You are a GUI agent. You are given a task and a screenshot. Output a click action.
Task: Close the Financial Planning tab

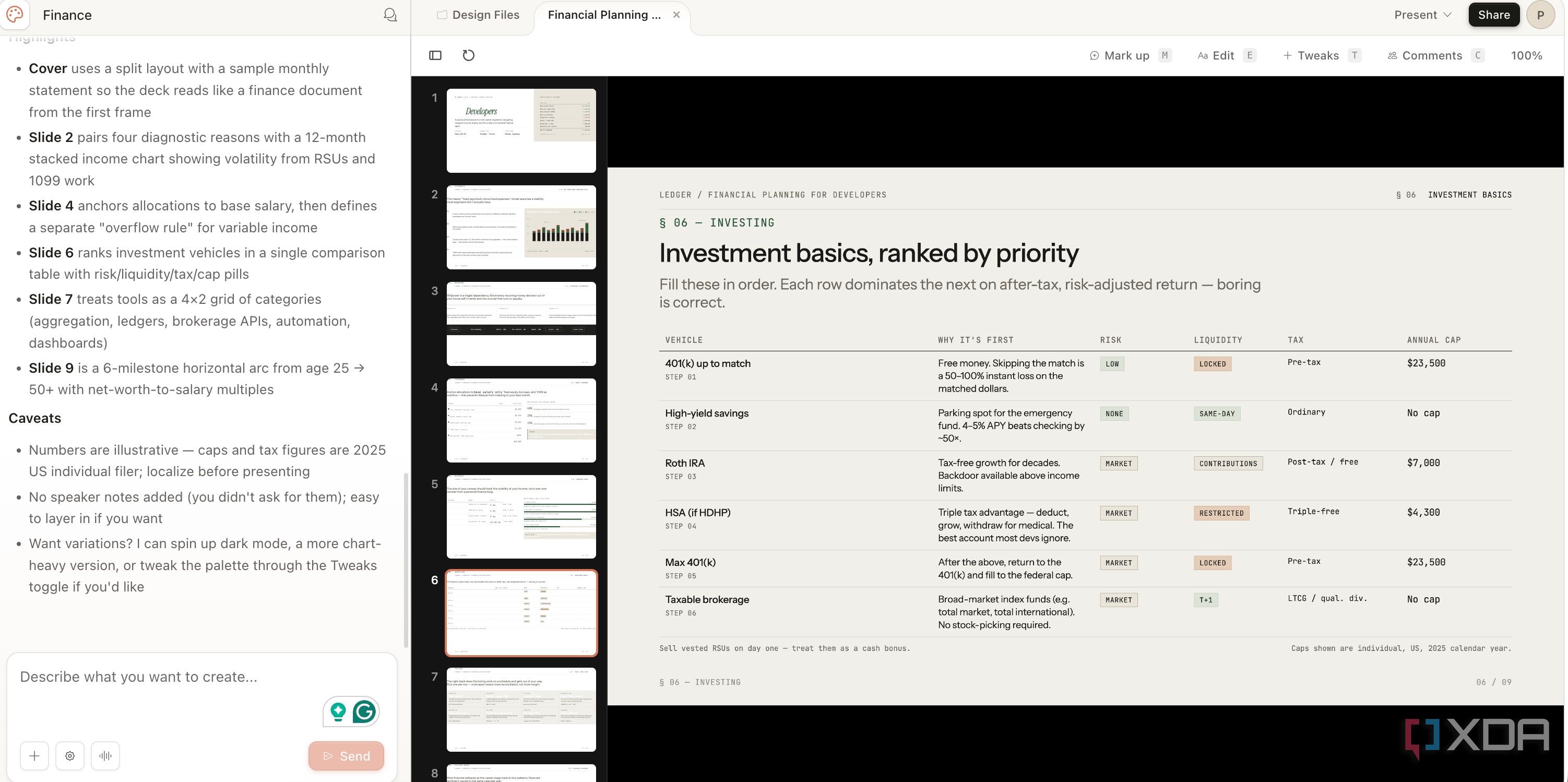click(676, 15)
